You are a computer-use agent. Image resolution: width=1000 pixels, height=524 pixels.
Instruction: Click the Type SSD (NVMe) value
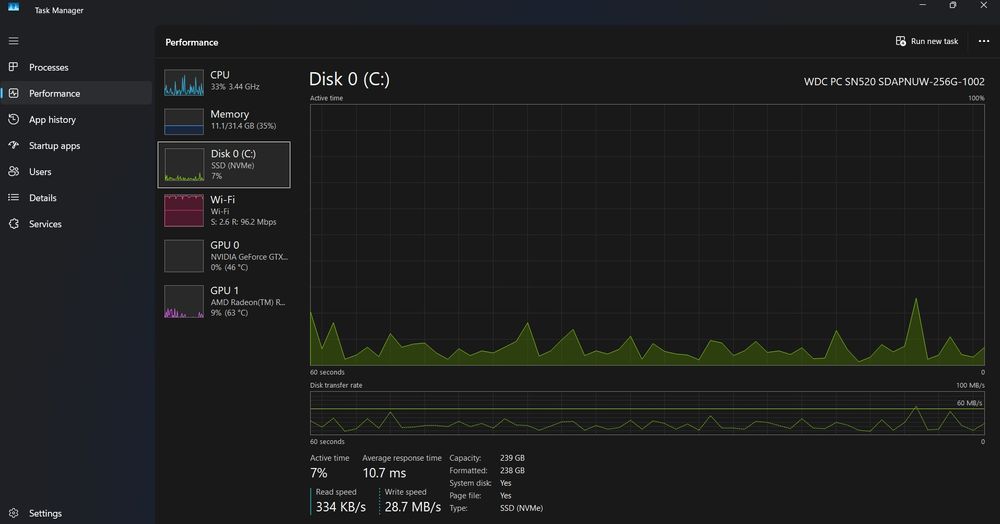pos(521,508)
